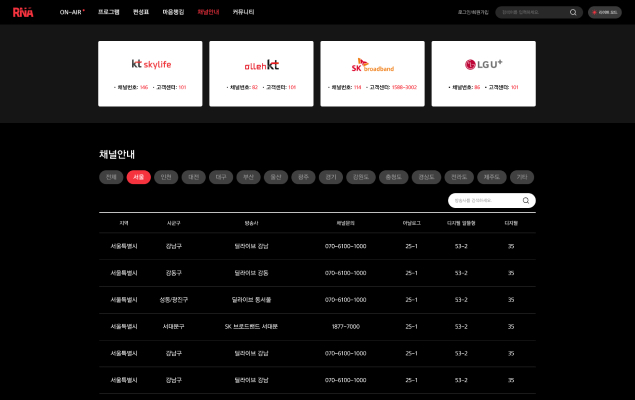
Task: Click the kt skylife logo card
Action: click(151, 73)
